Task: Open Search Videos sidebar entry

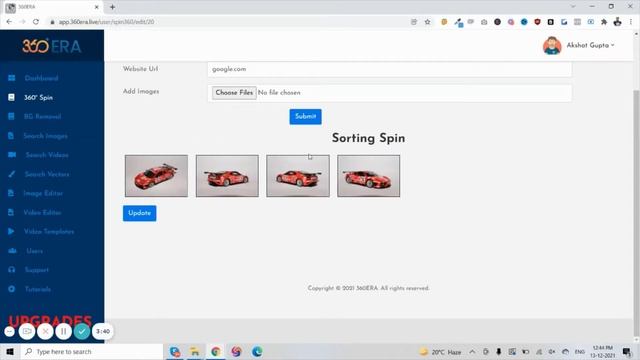Action: [x=47, y=155]
